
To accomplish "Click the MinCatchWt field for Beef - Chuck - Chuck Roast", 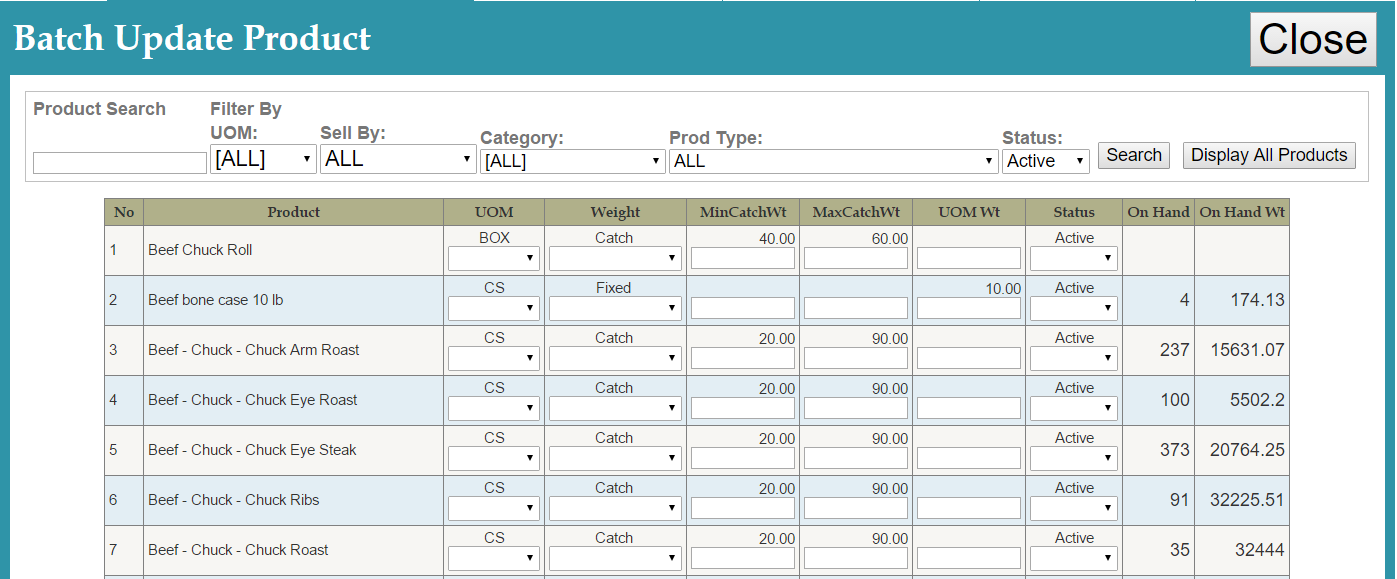I will (743, 558).
